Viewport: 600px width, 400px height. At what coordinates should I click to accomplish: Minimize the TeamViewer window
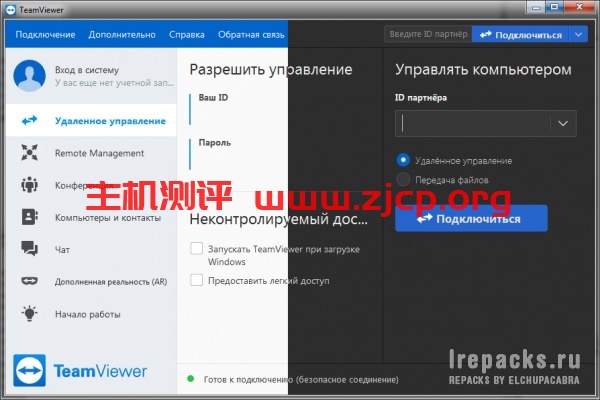pyautogui.click(x=536, y=7)
